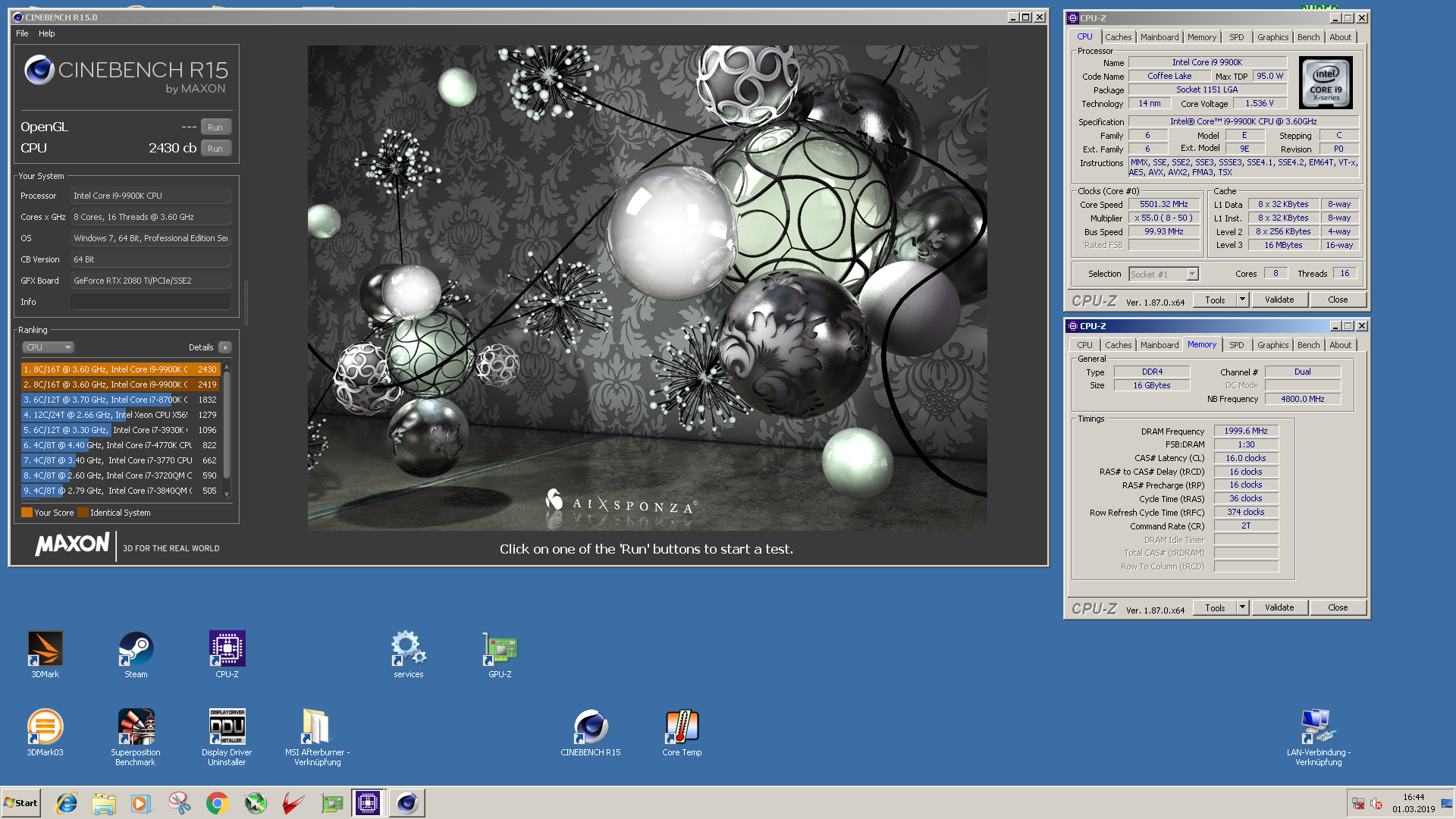Screen dimensions: 1456x819
Task: Click Close in the upper CPU-Z window
Action: 1338,300
